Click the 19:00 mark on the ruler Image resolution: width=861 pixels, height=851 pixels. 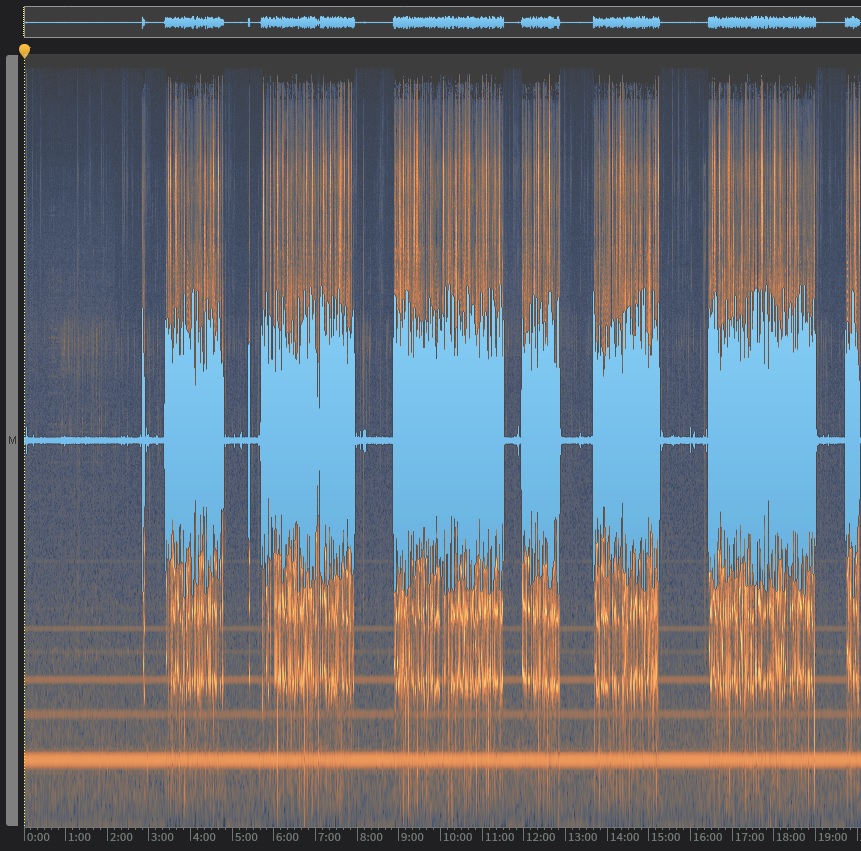[x=832, y=837]
